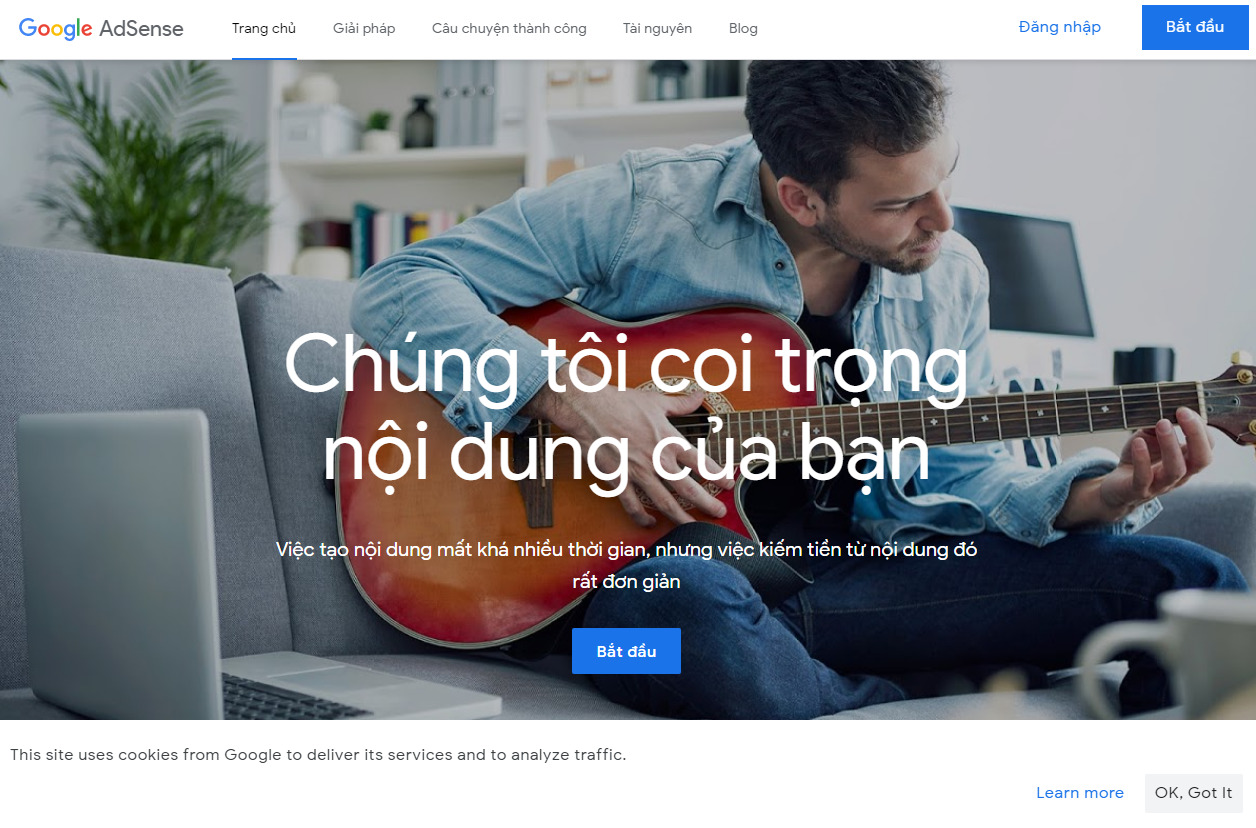Go to the Giải pháp menu item
This screenshot has height=828, width=1256.
point(364,28)
